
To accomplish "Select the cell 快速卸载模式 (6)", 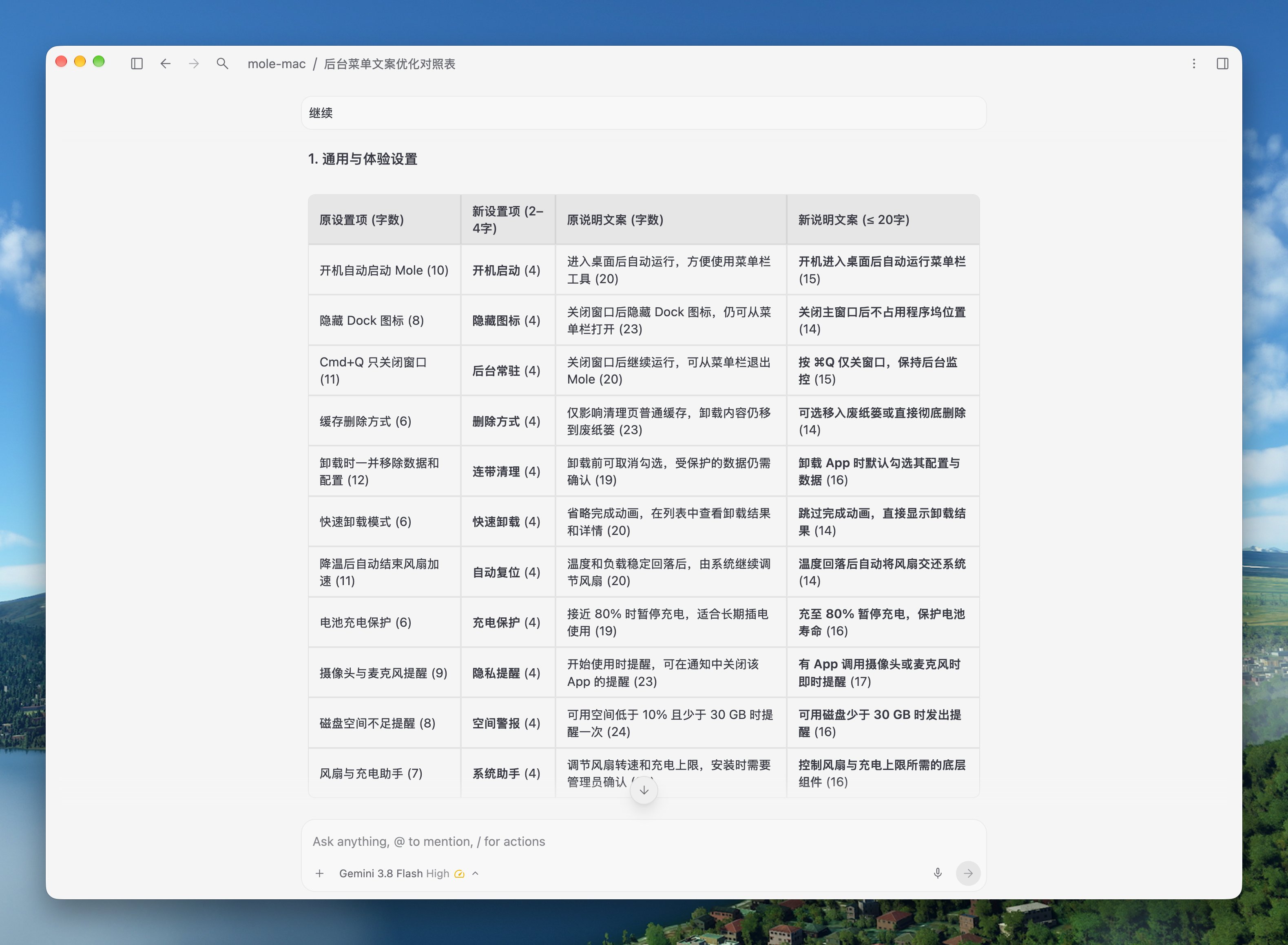I will click(x=384, y=522).
